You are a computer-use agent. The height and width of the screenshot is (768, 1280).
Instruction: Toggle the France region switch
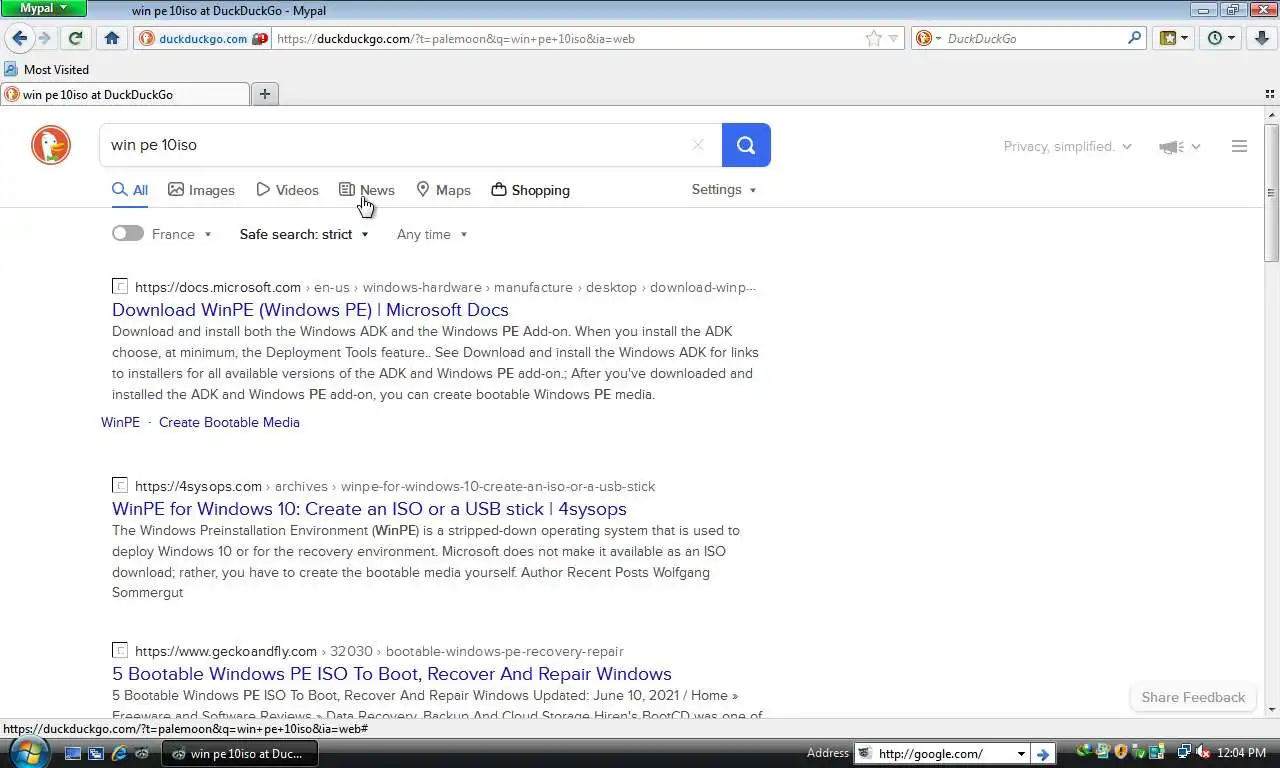127,233
